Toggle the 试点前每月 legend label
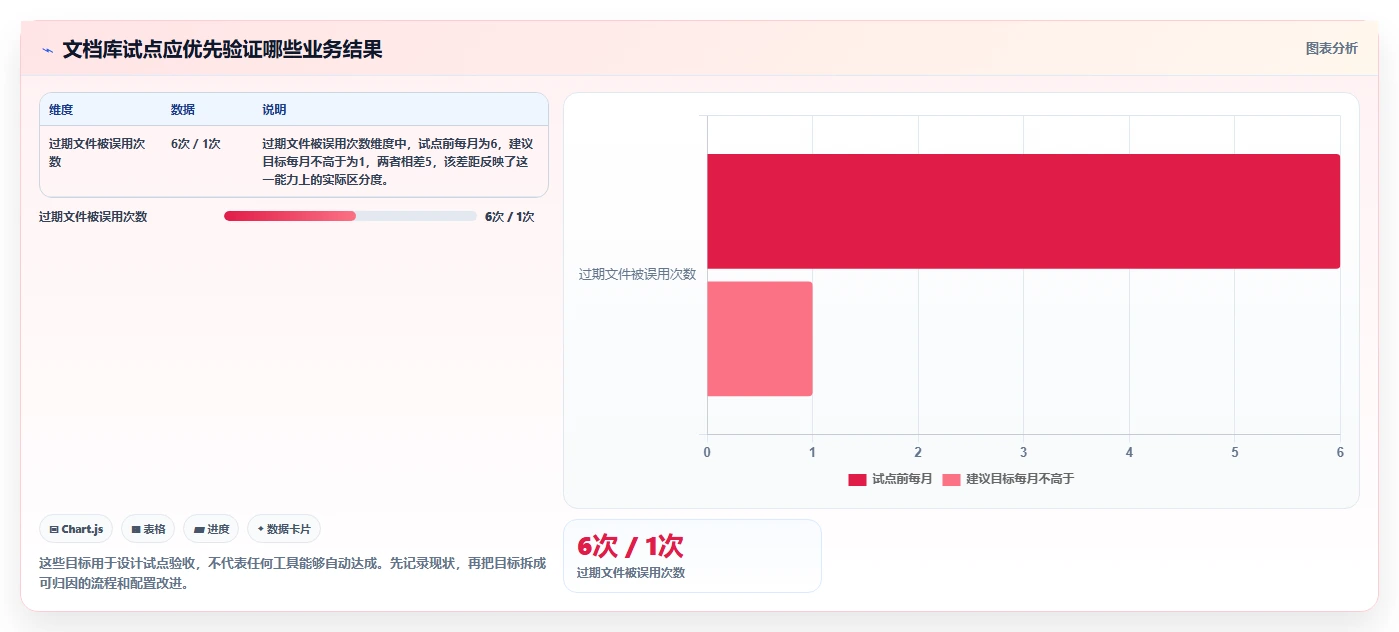Viewport: 1399px width, 632px height. (x=902, y=479)
